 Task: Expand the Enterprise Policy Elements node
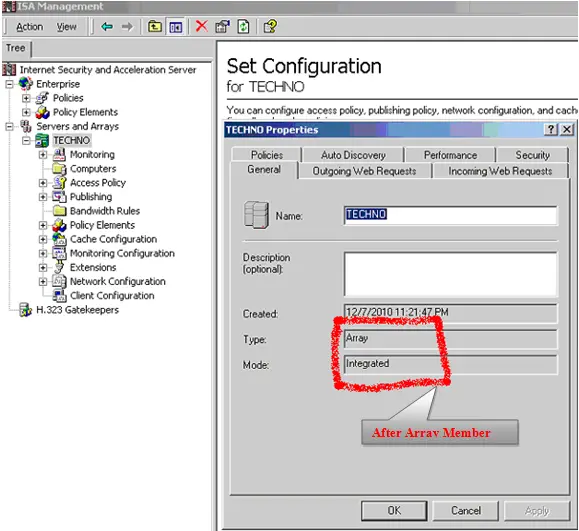pos(26,112)
